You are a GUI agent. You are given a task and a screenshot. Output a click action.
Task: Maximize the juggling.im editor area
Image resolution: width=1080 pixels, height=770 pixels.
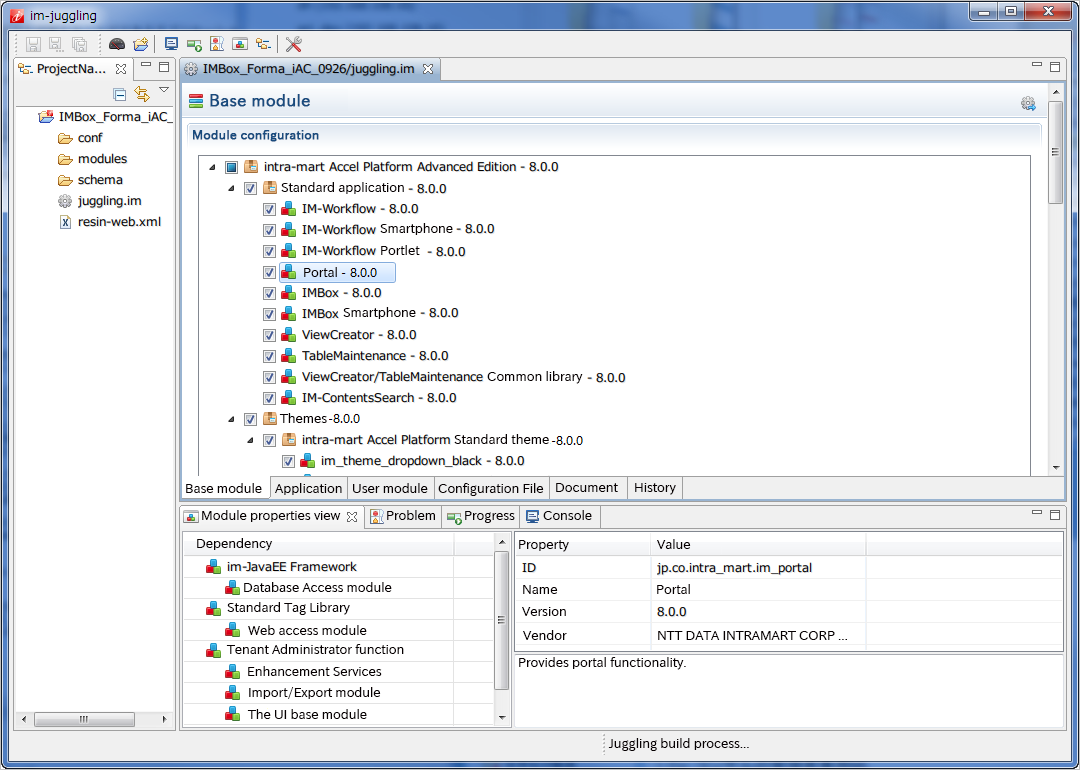pyautogui.click(x=1055, y=67)
